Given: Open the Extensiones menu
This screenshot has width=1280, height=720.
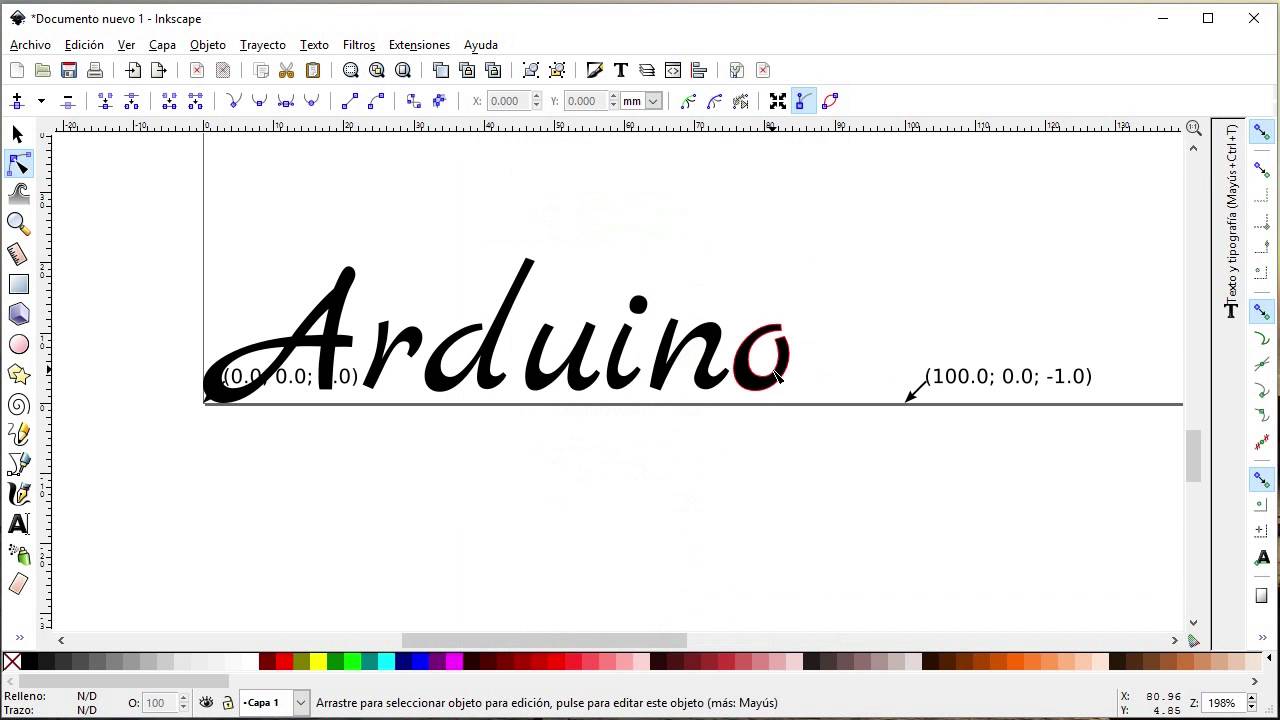Looking at the screenshot, I should click(x=419, y=45).
